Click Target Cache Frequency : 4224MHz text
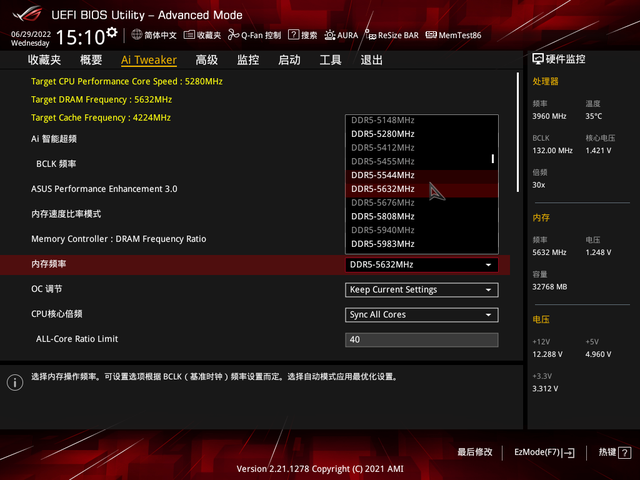640x480 pixels. (101, 118)
